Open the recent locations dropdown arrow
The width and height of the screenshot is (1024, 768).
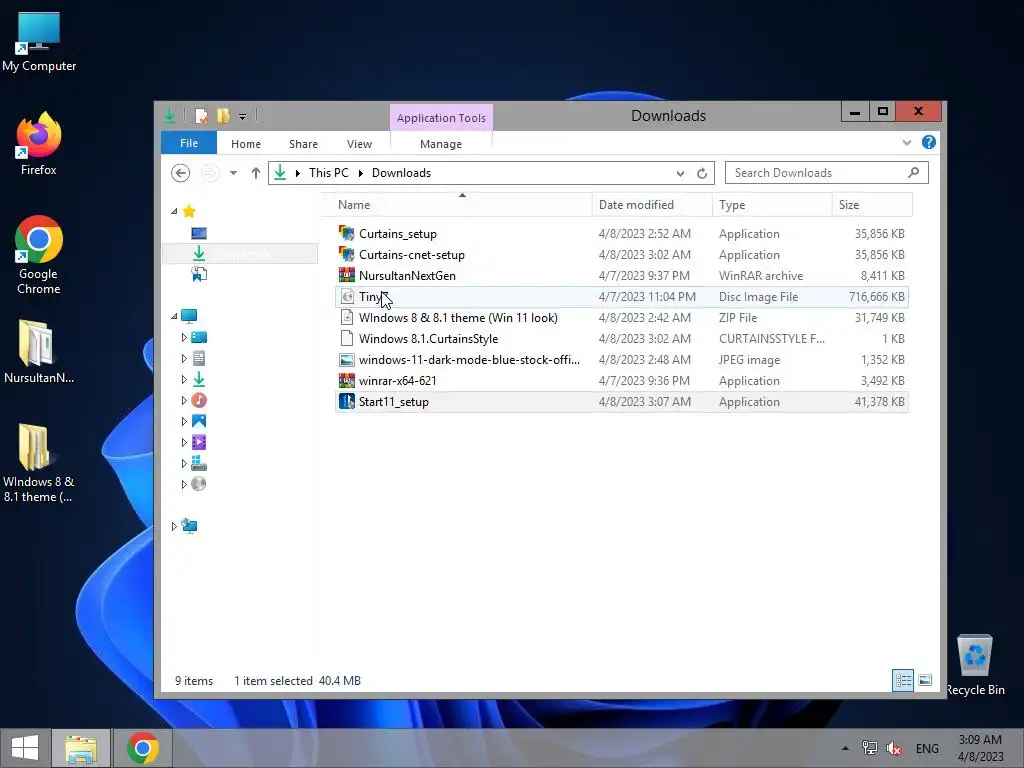[233, 173]
